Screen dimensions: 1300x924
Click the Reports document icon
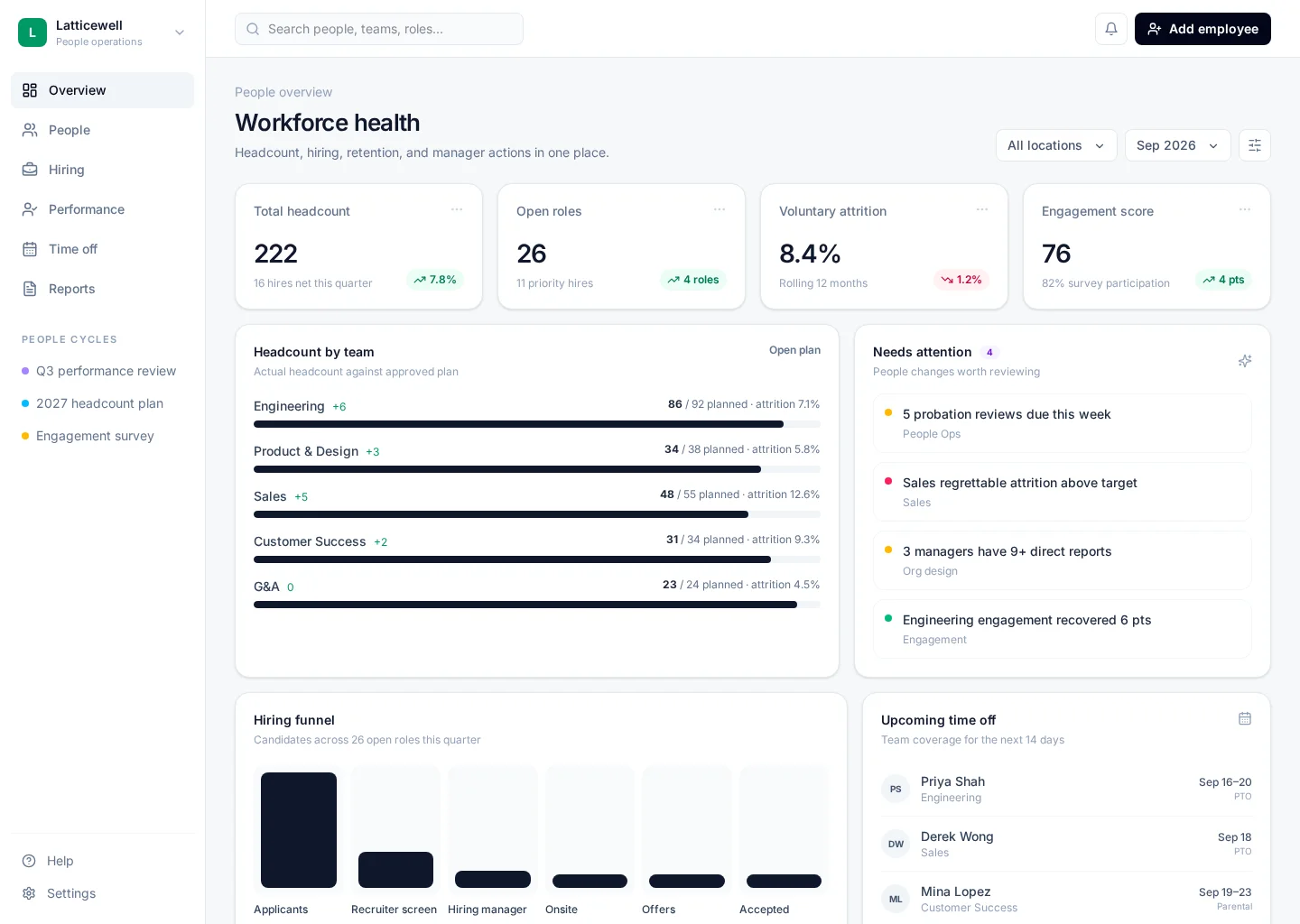tap(30, 289)
